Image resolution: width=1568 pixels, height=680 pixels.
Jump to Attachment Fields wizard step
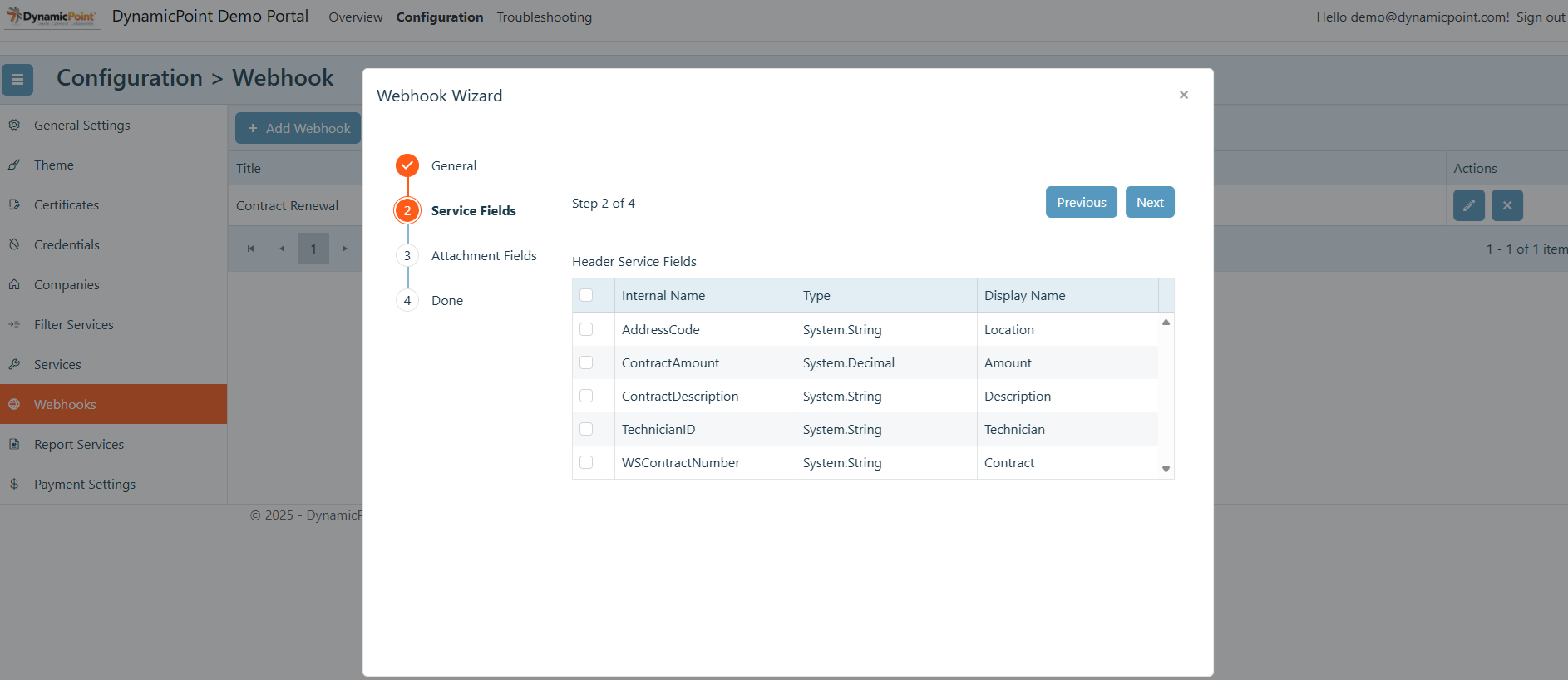point(484,255)
